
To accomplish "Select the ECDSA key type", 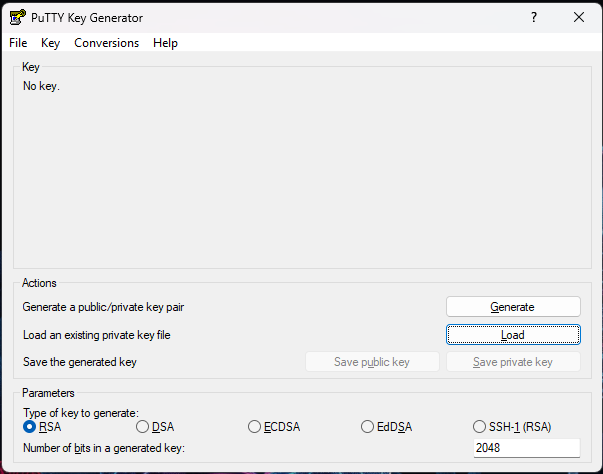I will coord(274,427).
